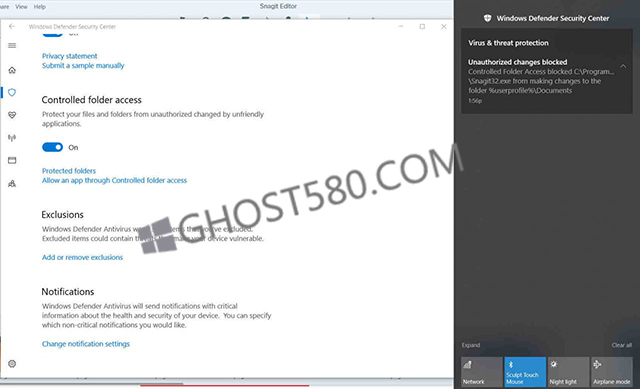
Task: Open Family options icon
Action: (x=12, y=184)
